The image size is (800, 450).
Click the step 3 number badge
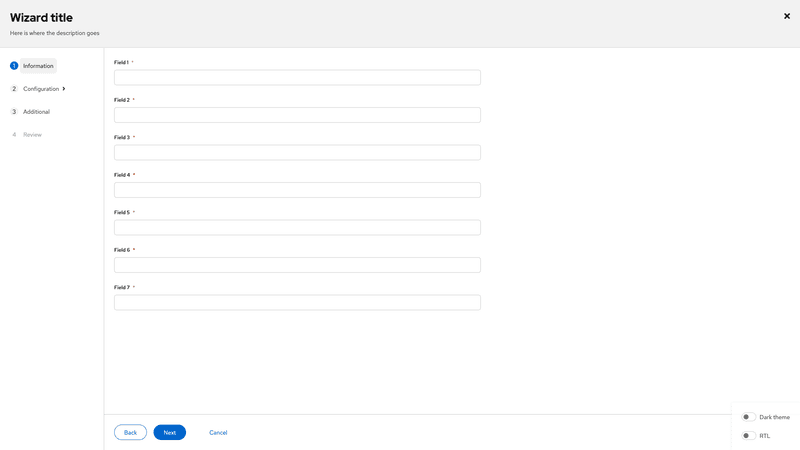(14, 112)
